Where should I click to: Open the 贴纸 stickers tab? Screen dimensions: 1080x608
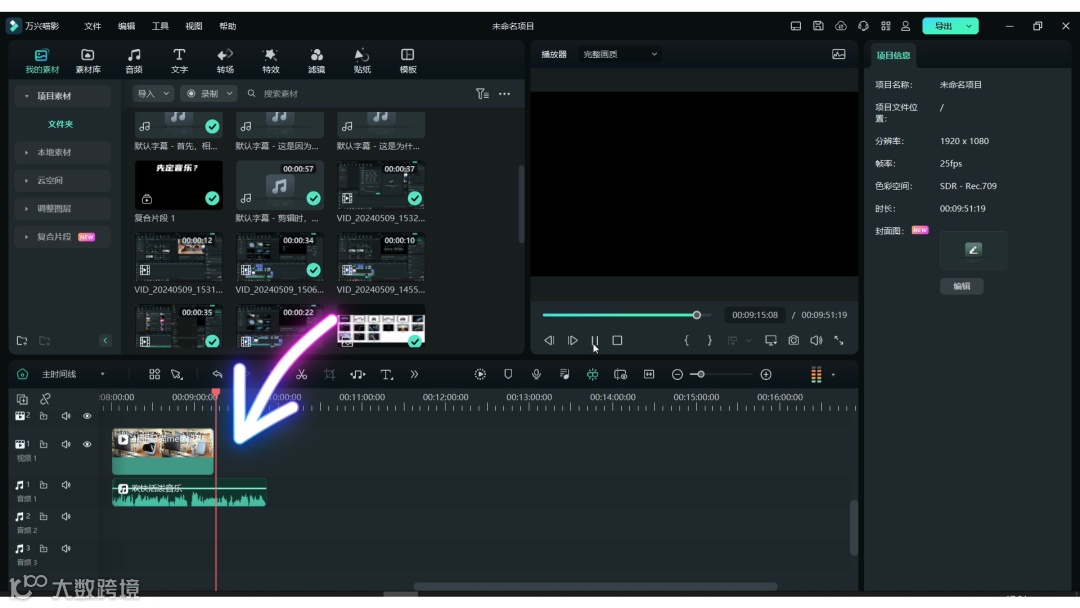(x=362, y=61)
